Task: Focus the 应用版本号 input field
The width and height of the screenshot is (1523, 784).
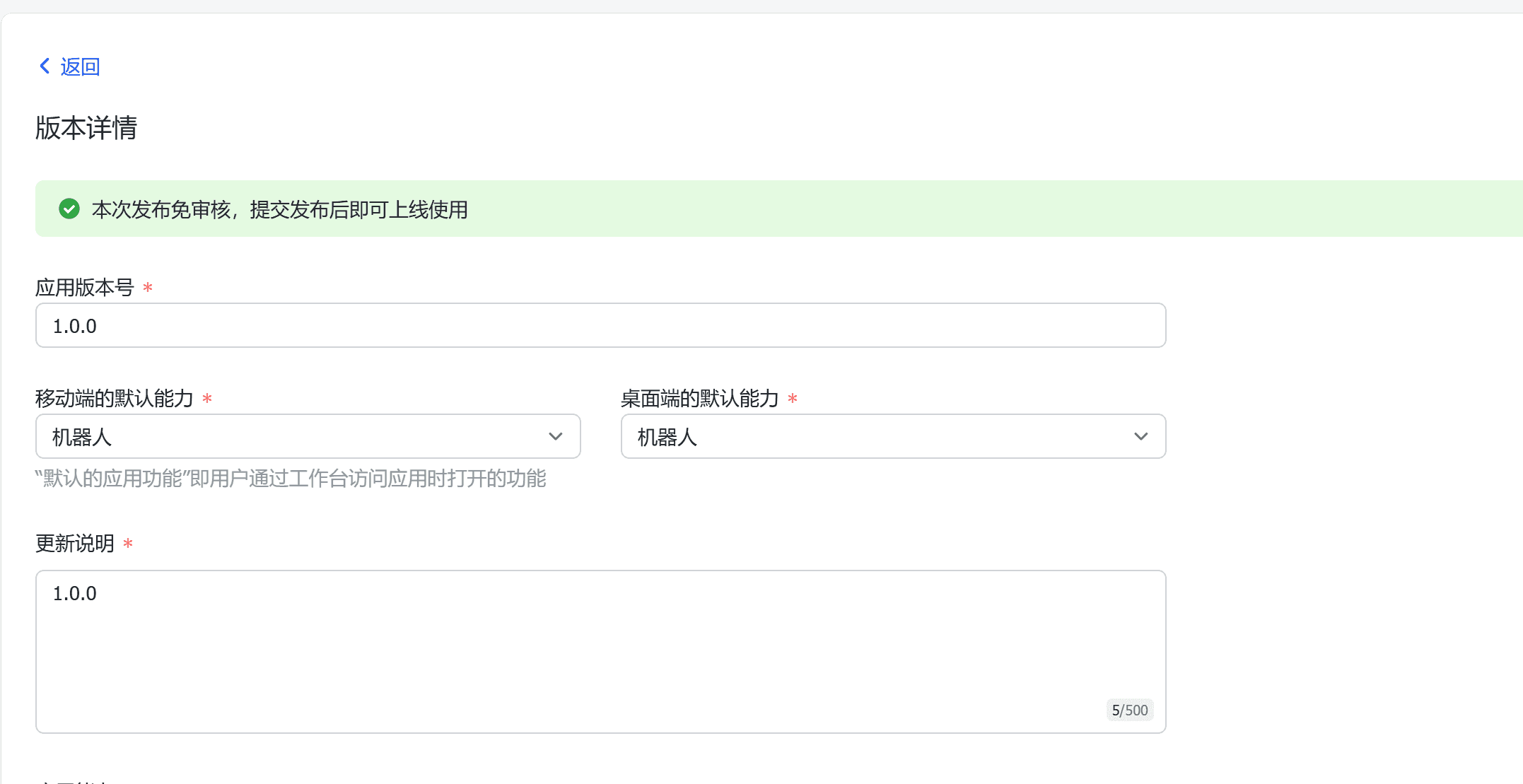Action: coord(600,326)
